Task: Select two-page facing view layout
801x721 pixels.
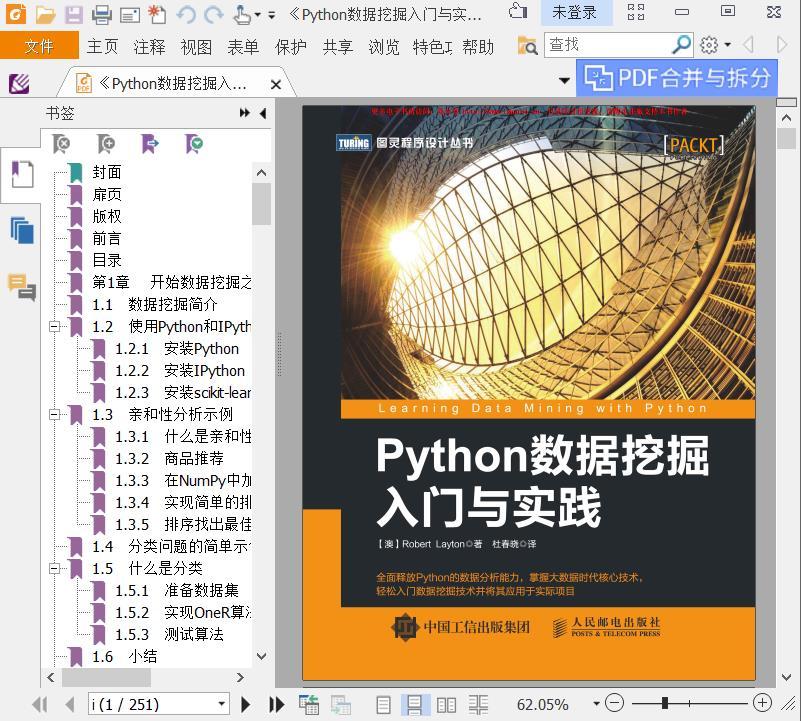Action: [x=446, y=705]
